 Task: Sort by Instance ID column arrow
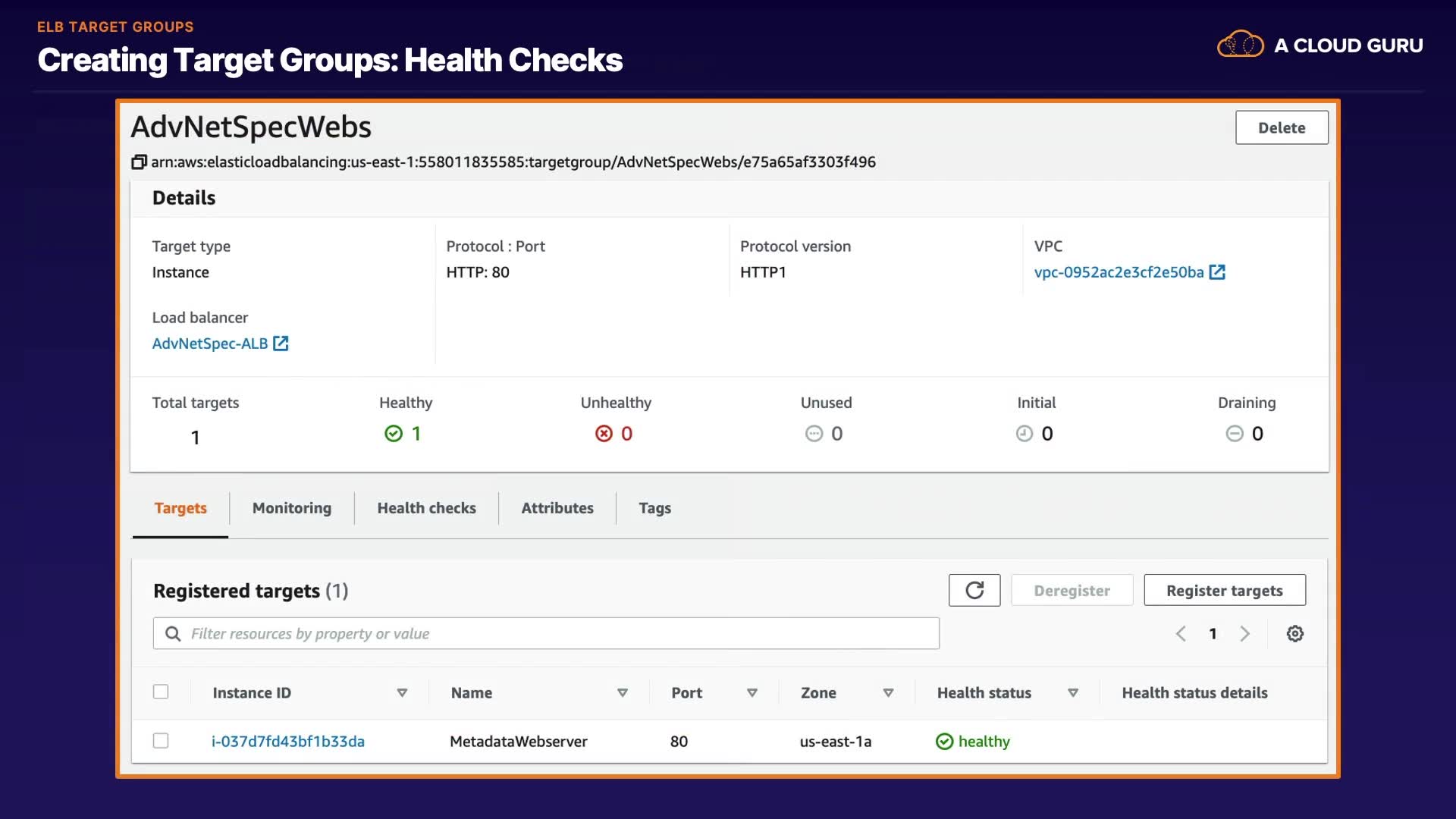click(402, 693)
